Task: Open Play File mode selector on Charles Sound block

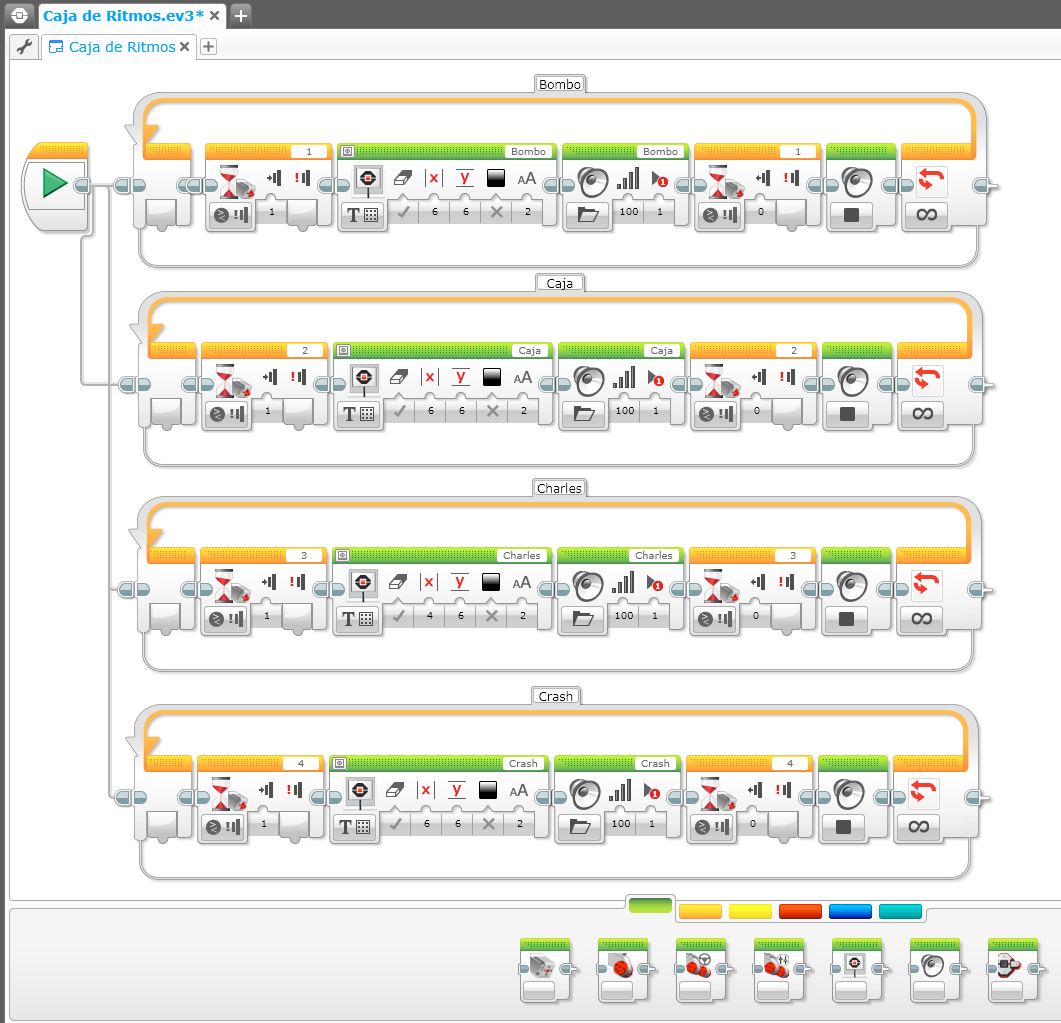Action: coord(583,619)
